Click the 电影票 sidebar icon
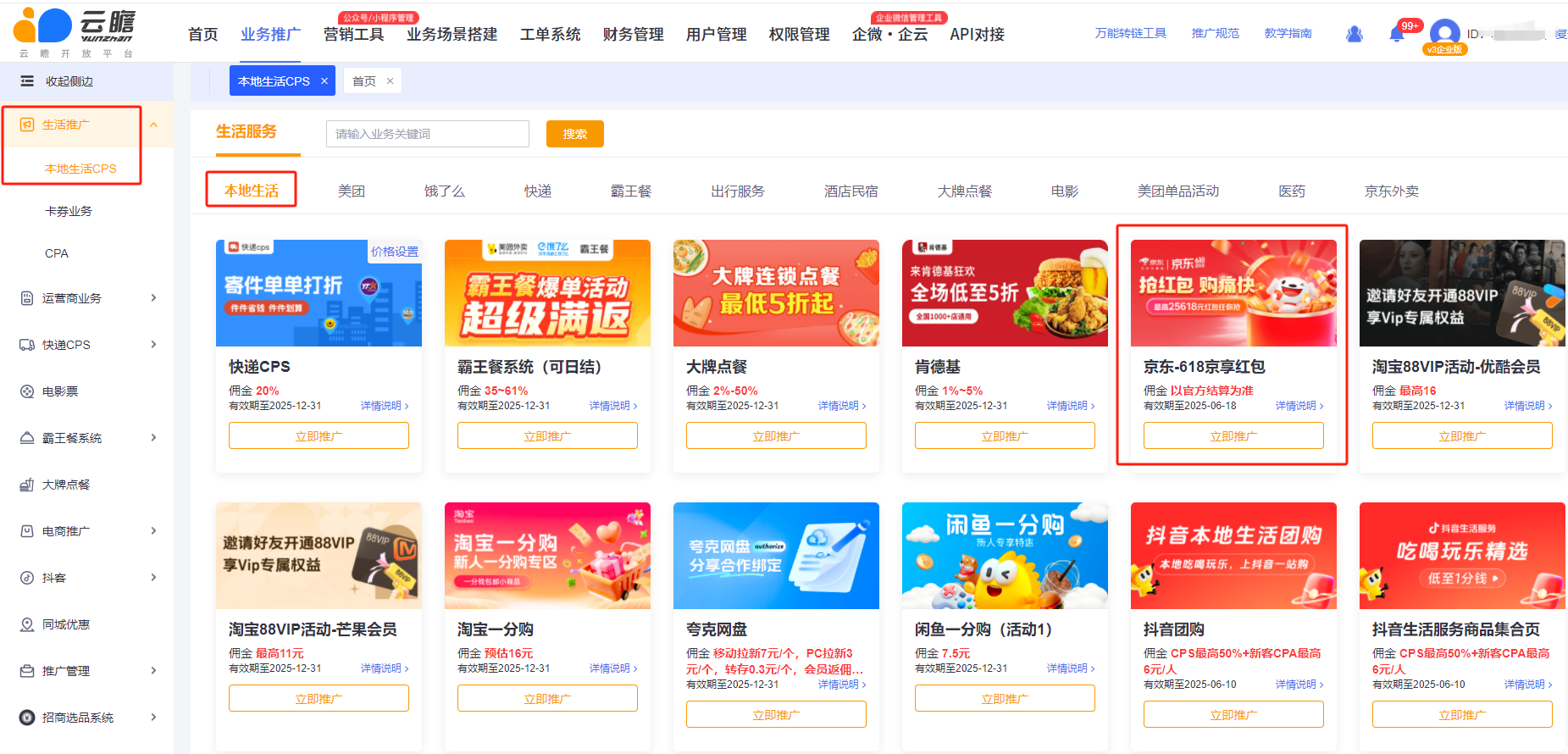The width and height of the screenshot is (1568, 754). 26,391
